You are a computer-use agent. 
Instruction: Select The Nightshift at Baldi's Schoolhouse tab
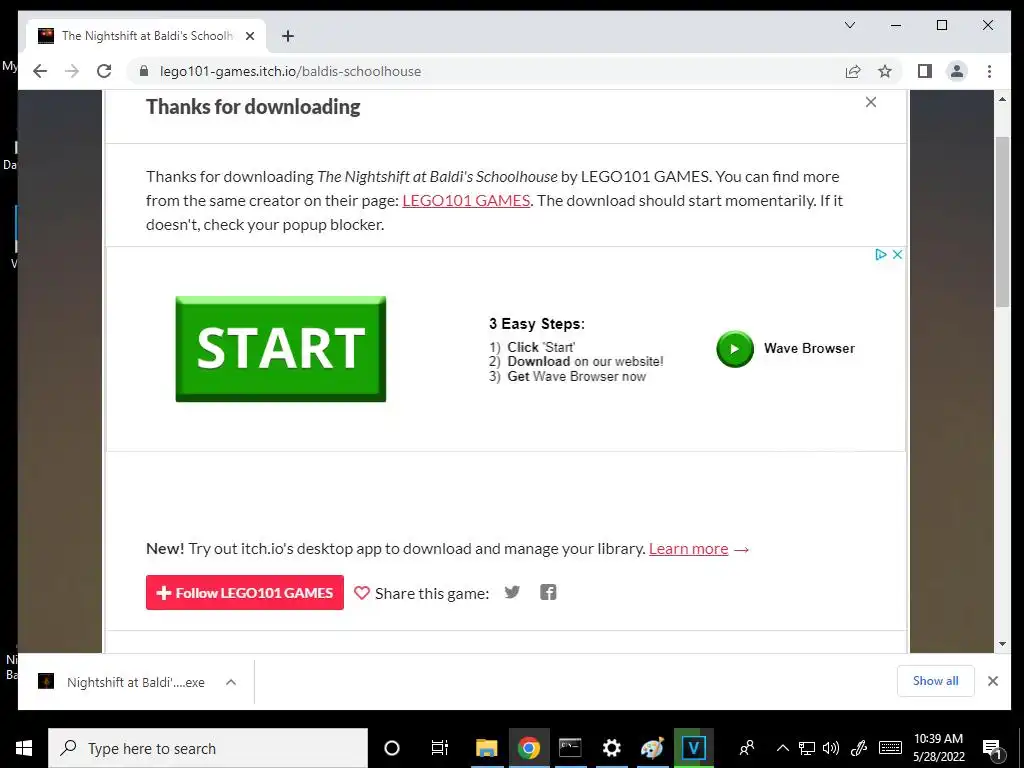click(146, 36)
